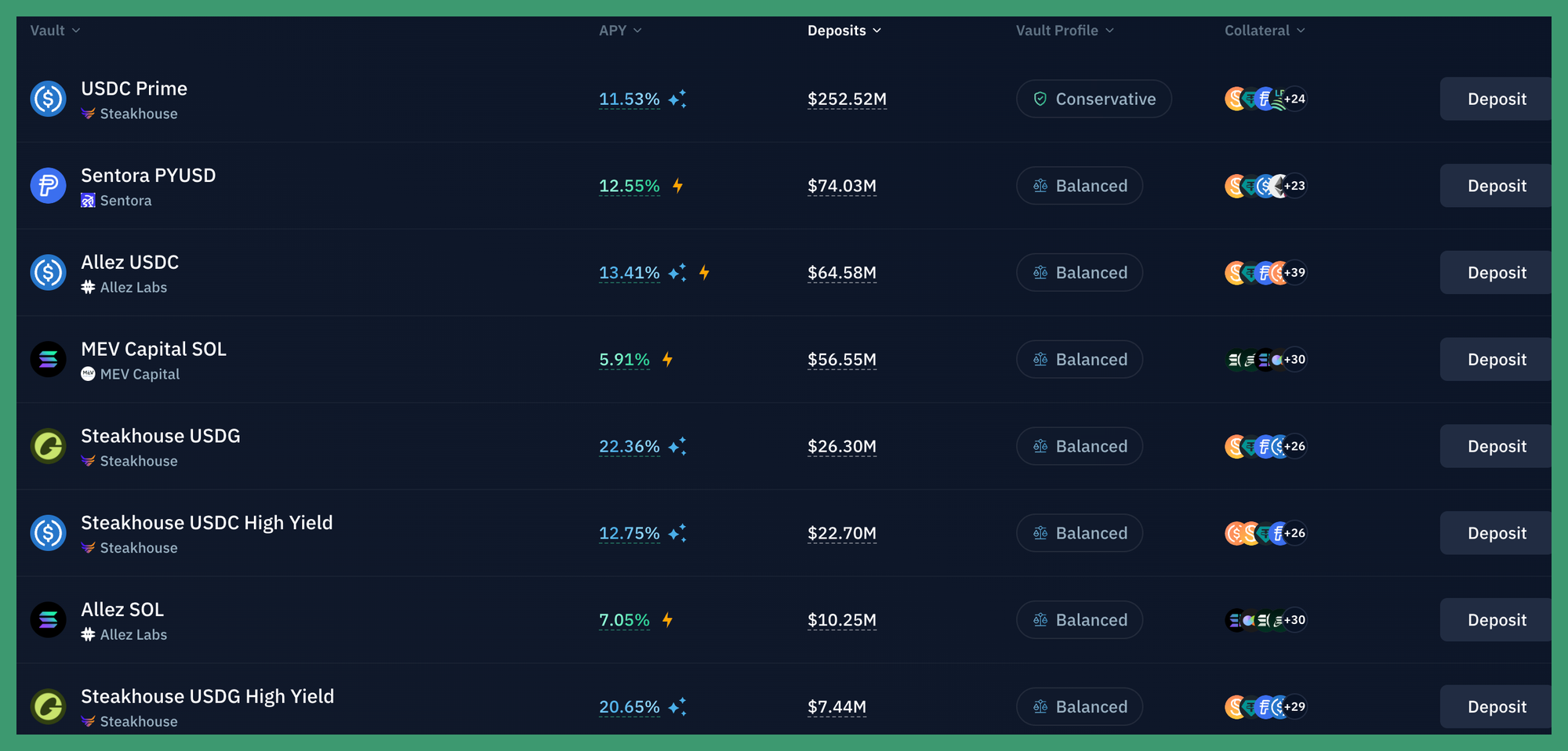The image size is (1568, 751).
Task: Deposit into the Sentora PYUSD vault
Action: pos(1496,186)
